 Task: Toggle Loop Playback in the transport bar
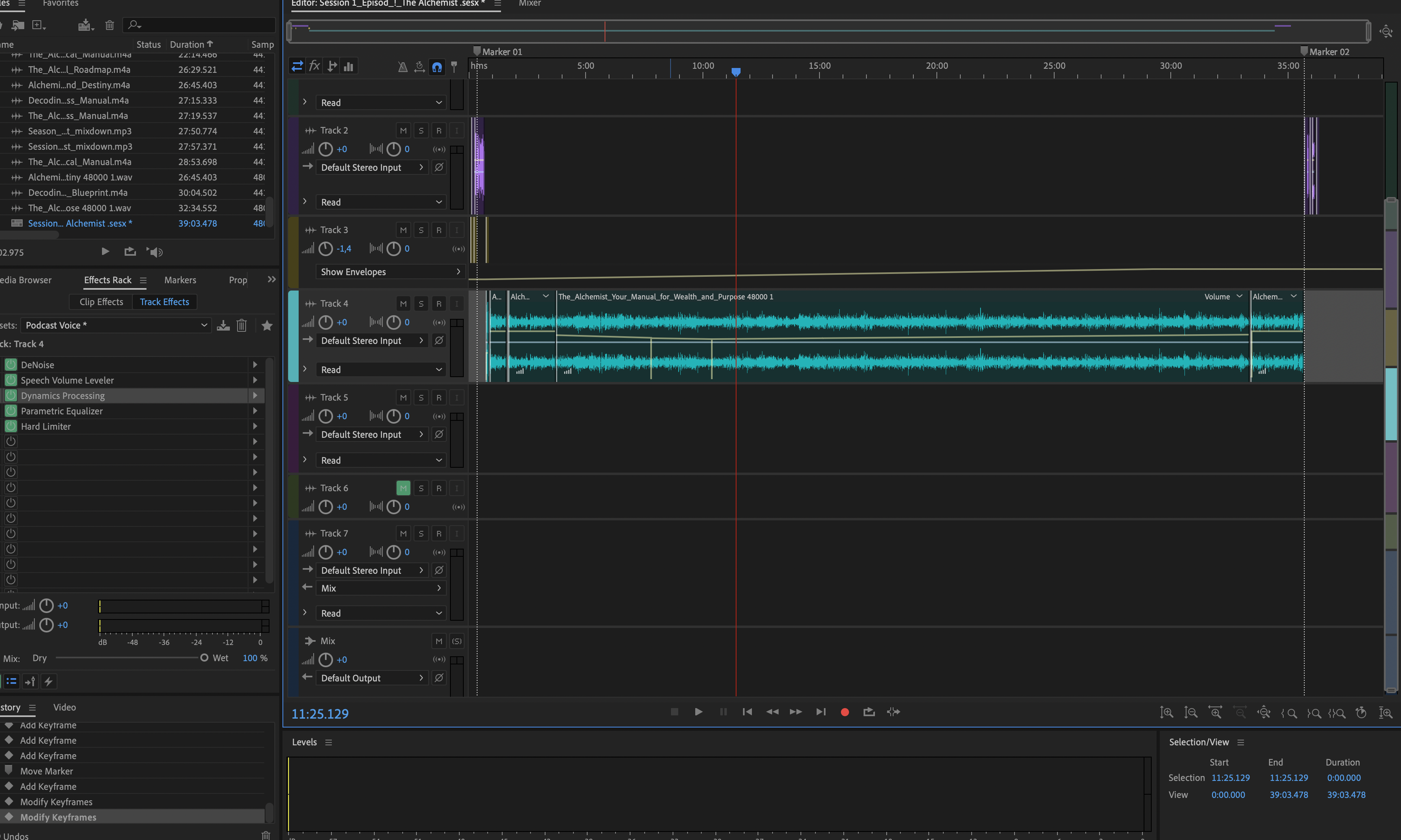pyautogui.click(x=869, y=712)
